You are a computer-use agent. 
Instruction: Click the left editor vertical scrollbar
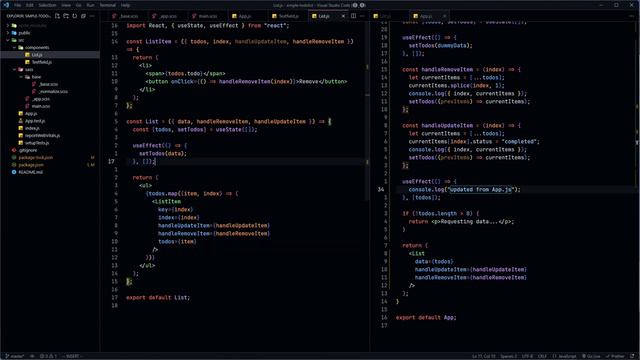[367, 110]
